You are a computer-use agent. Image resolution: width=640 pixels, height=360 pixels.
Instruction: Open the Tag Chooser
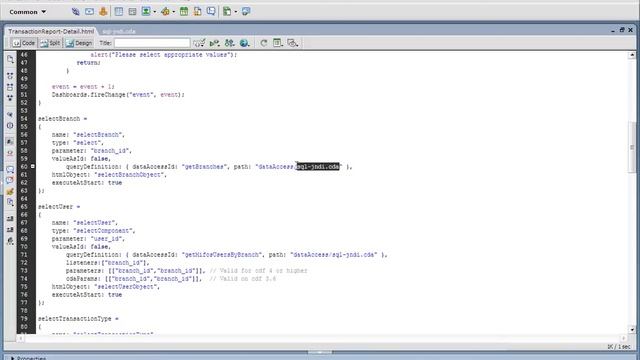pos(246,11)
